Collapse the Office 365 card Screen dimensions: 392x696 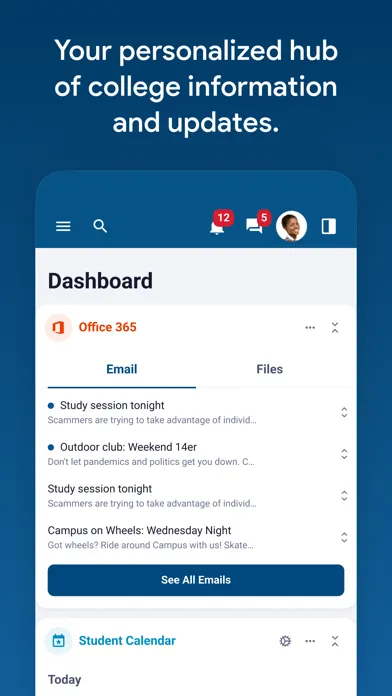pyautogui.click(x=335, y=328)
